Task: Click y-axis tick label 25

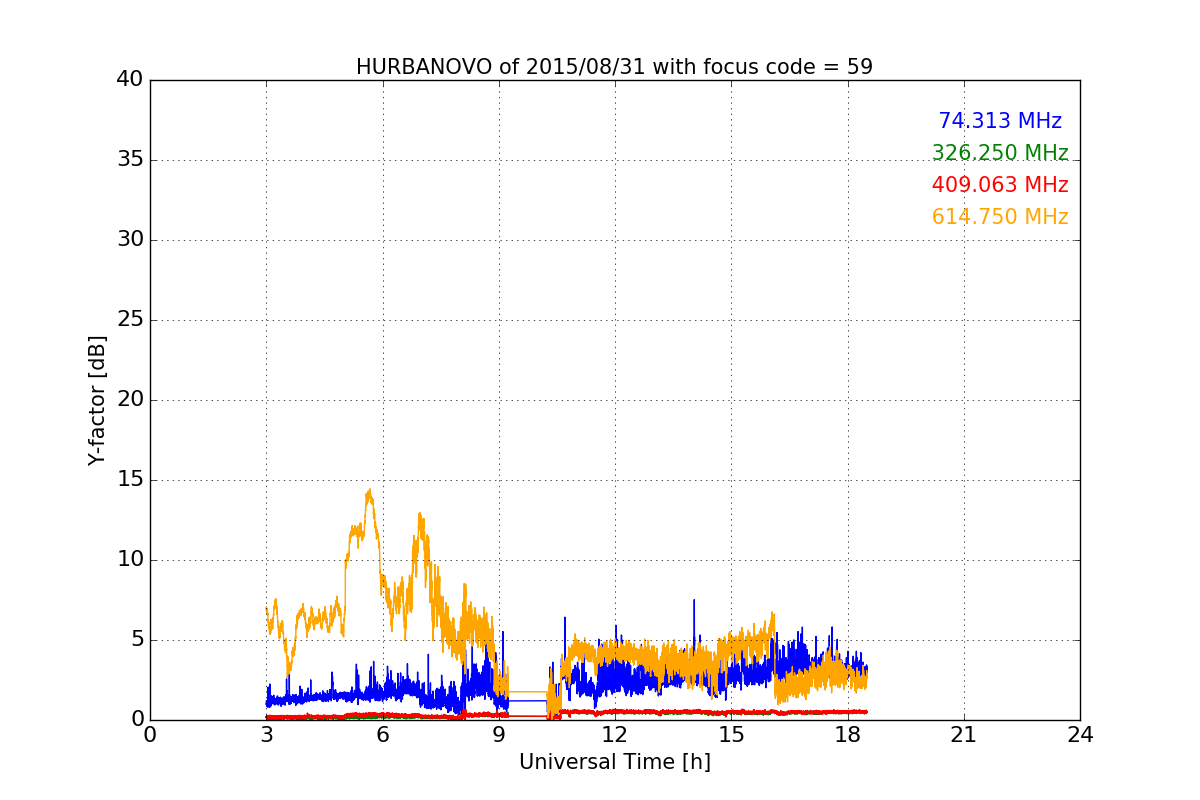Action: (x=130, y=320)
